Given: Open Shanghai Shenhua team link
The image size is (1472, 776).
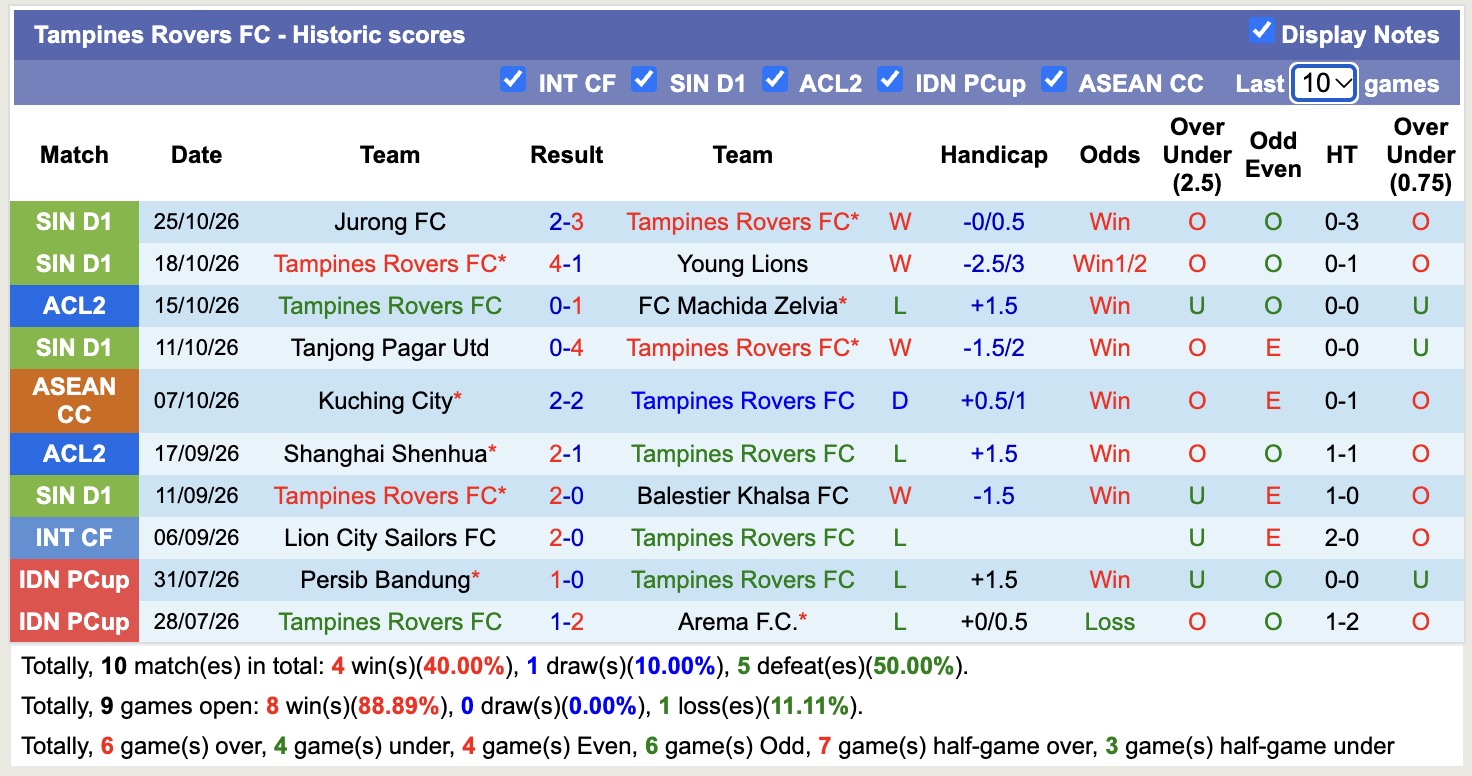Looking at the screenshot, I should point(386,454).
